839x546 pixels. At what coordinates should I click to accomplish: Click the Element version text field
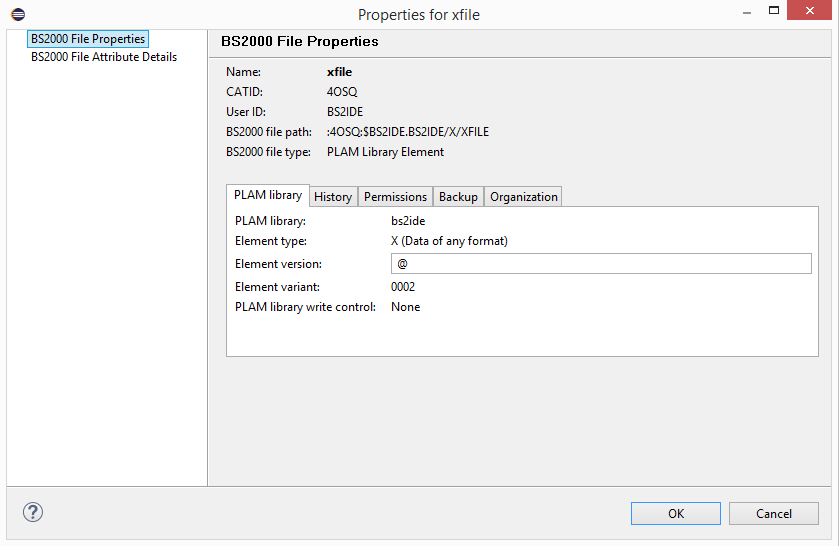click(x=600, y=264)
